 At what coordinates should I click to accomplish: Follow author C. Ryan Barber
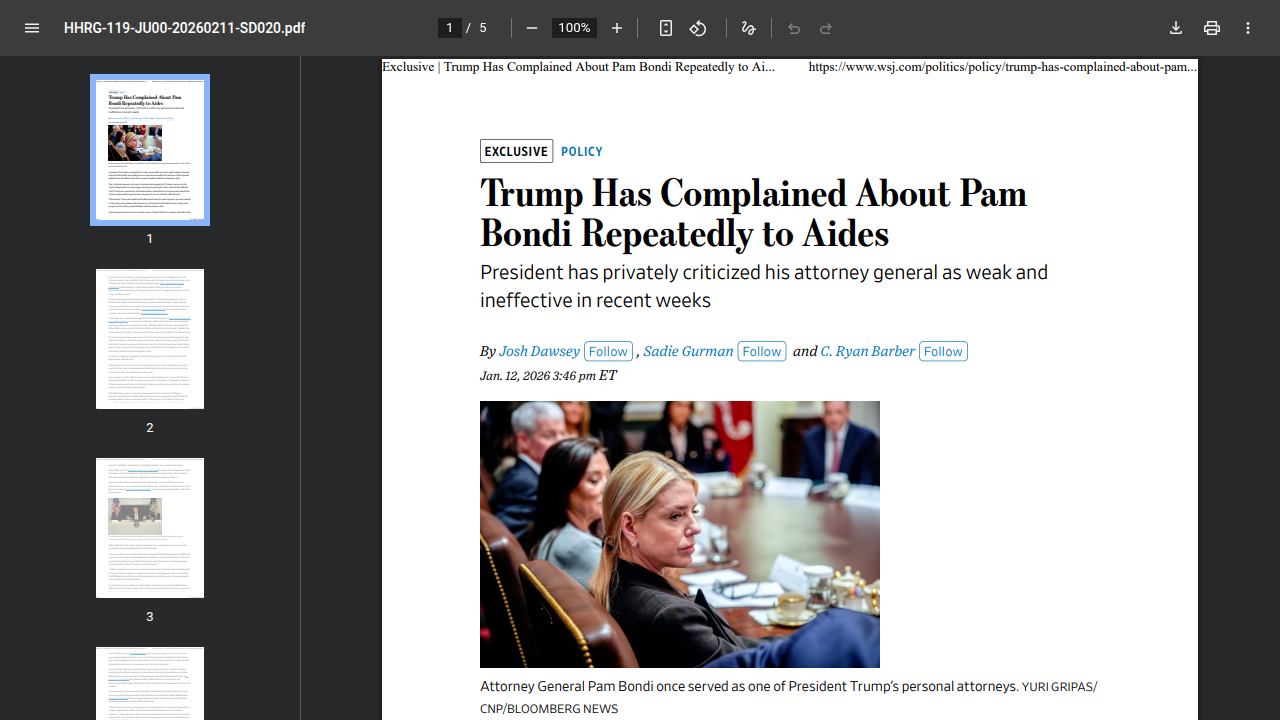click(943, 351)
